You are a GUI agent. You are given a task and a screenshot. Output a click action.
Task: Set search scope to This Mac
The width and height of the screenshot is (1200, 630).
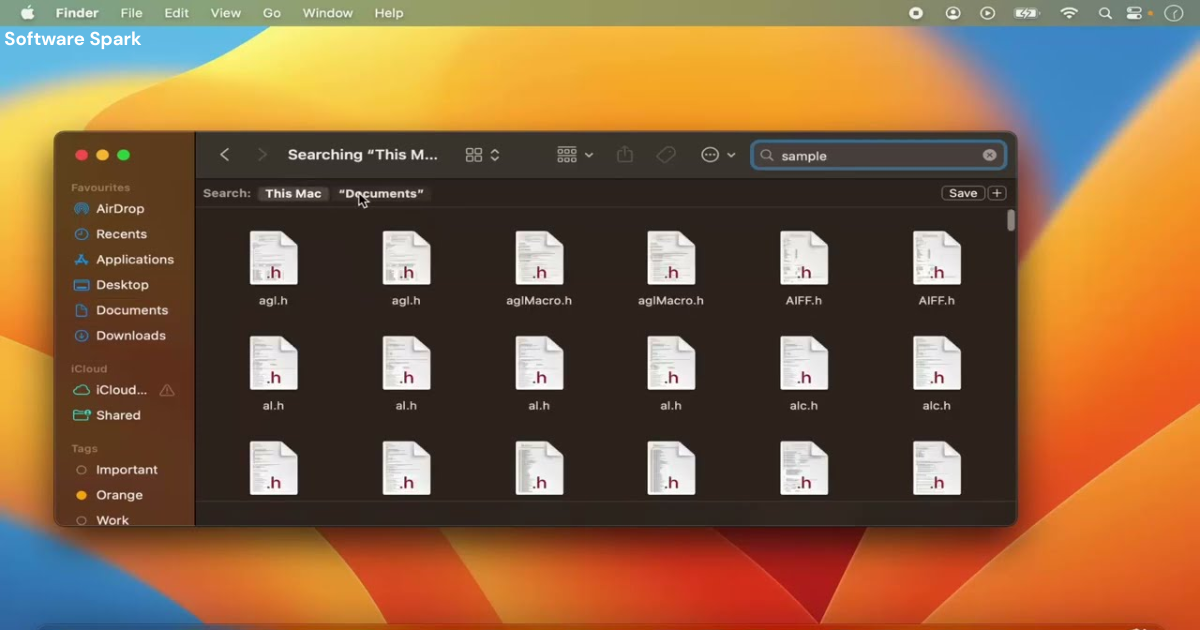[x=293, y=193]
